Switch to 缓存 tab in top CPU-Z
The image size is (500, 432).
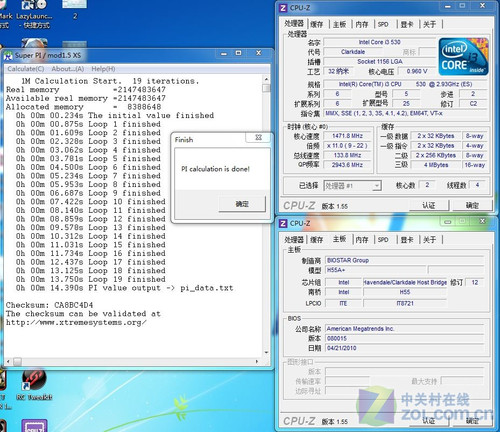click(x=317, y=24)
